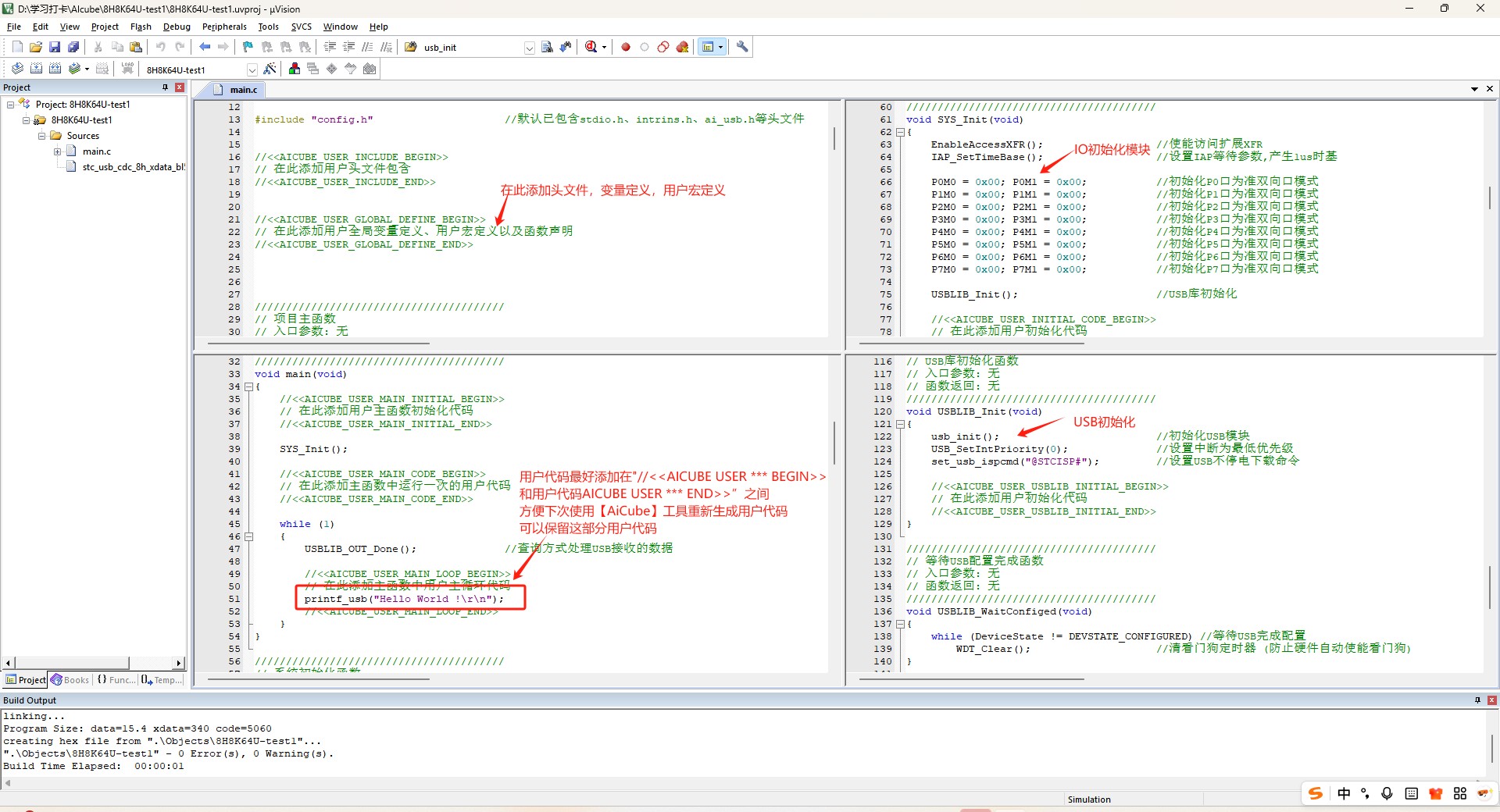Viewport: 1500px width, 812px height.
Task: Comment out the selected lines
Action: 367,47
